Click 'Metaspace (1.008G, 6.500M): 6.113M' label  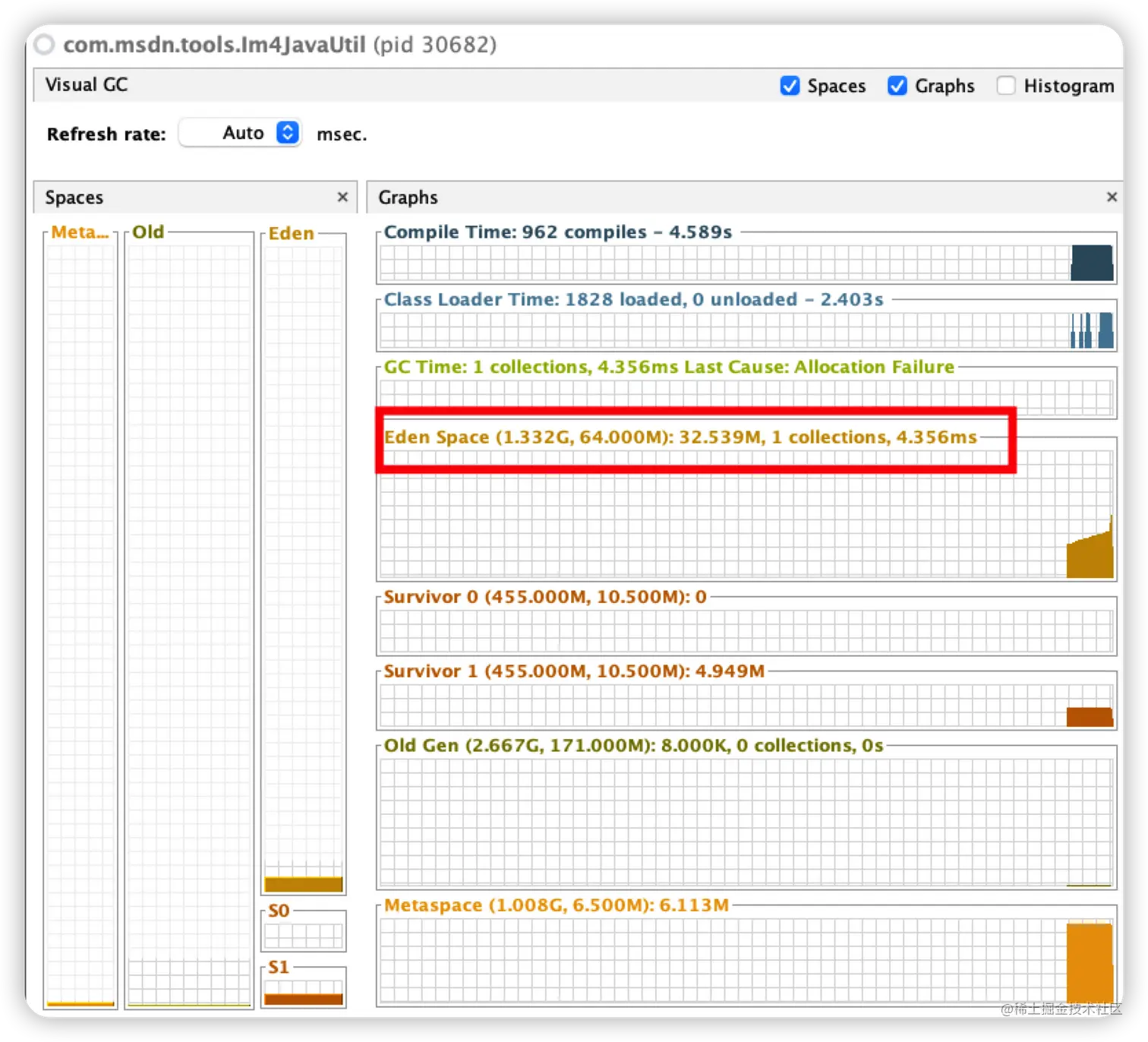(557, 905)
